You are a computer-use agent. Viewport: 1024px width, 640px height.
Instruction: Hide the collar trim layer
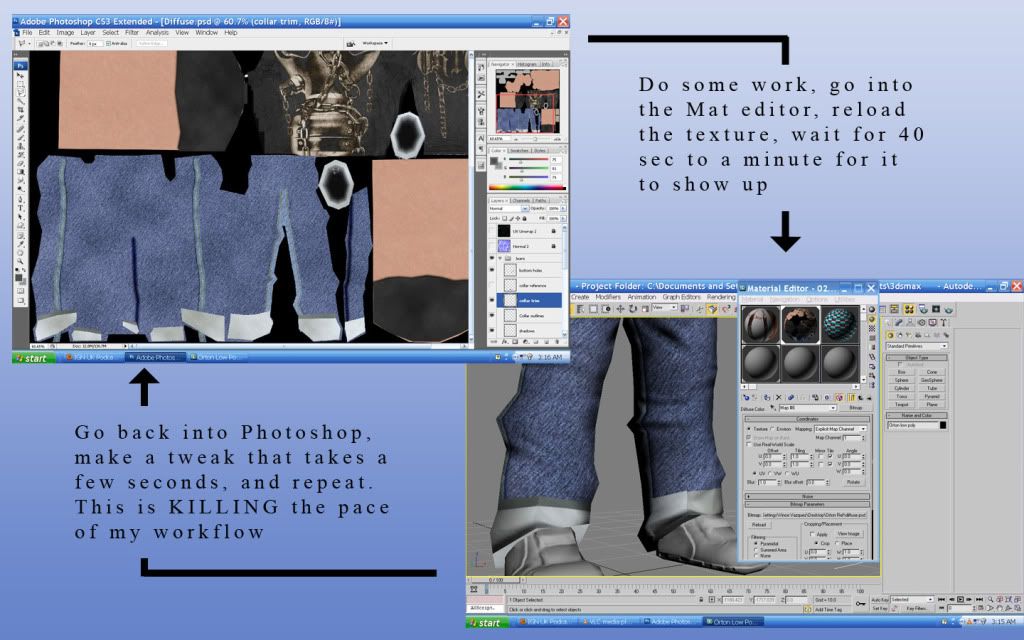pyautogui.click(x=492, y=300)
